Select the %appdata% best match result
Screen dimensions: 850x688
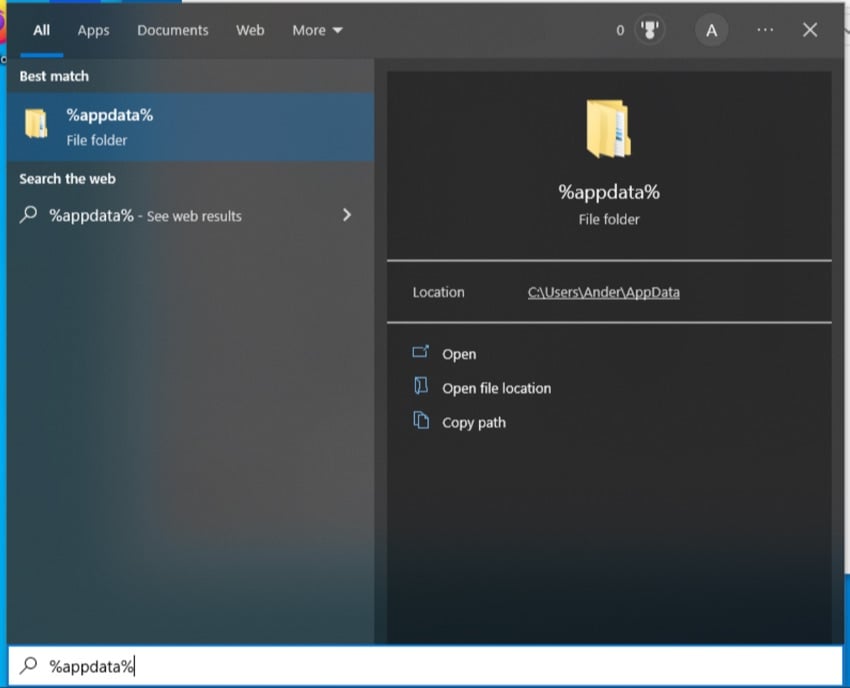tap(191, 127)
